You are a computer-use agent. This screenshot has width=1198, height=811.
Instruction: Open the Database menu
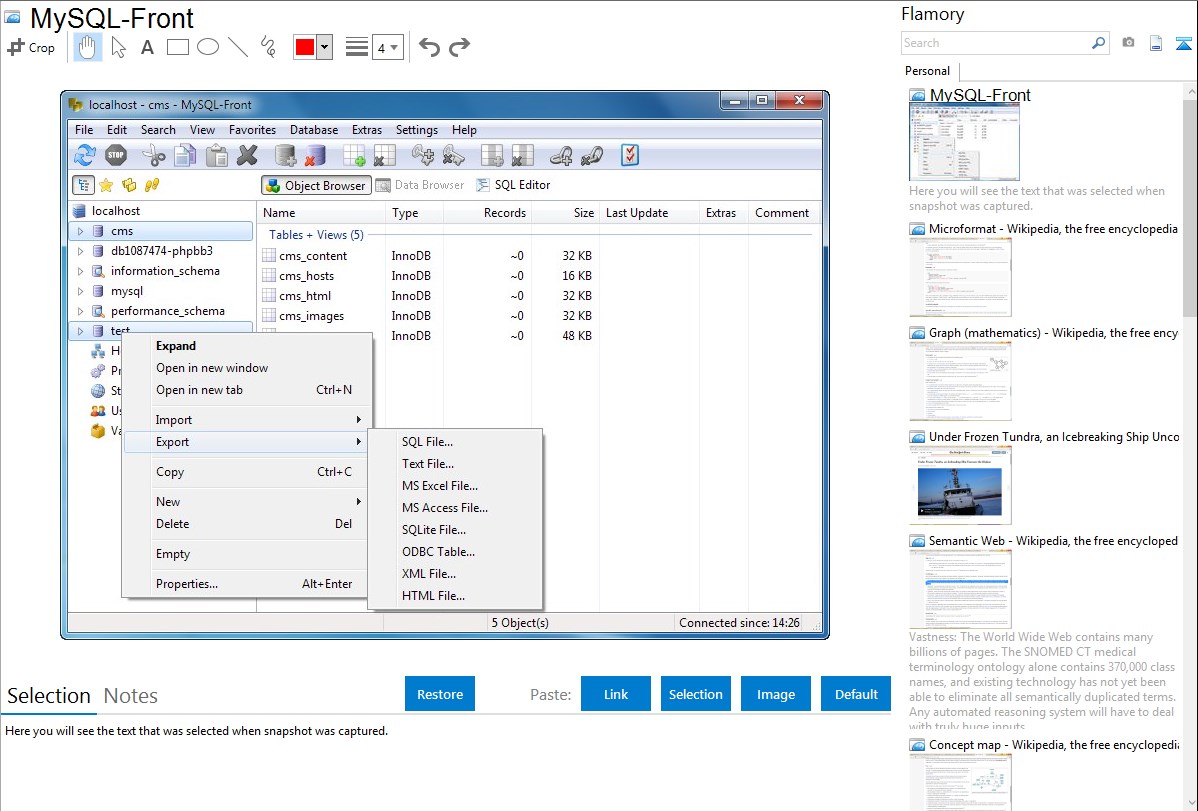314,130
